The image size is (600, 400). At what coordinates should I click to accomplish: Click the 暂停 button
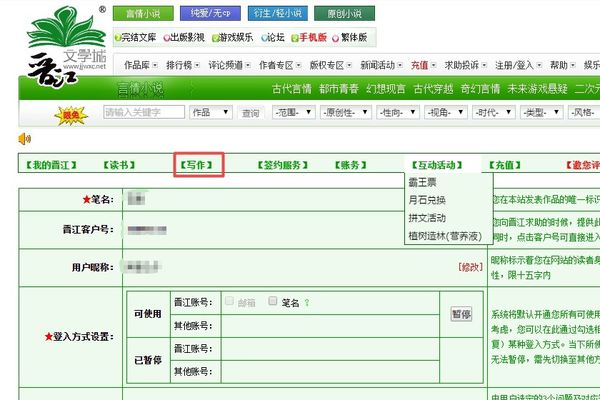(461, 314)
